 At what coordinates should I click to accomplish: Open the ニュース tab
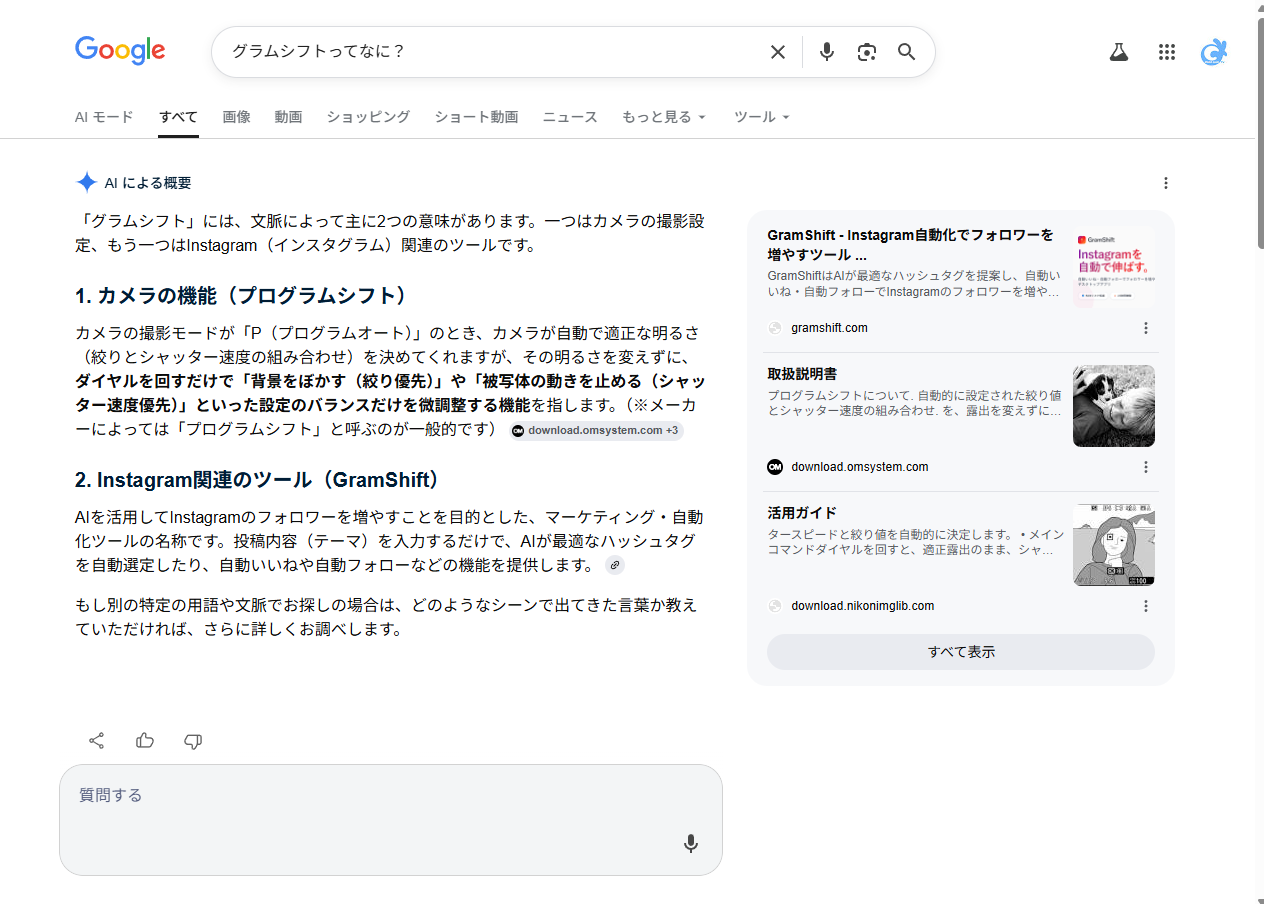pos(570,117)
